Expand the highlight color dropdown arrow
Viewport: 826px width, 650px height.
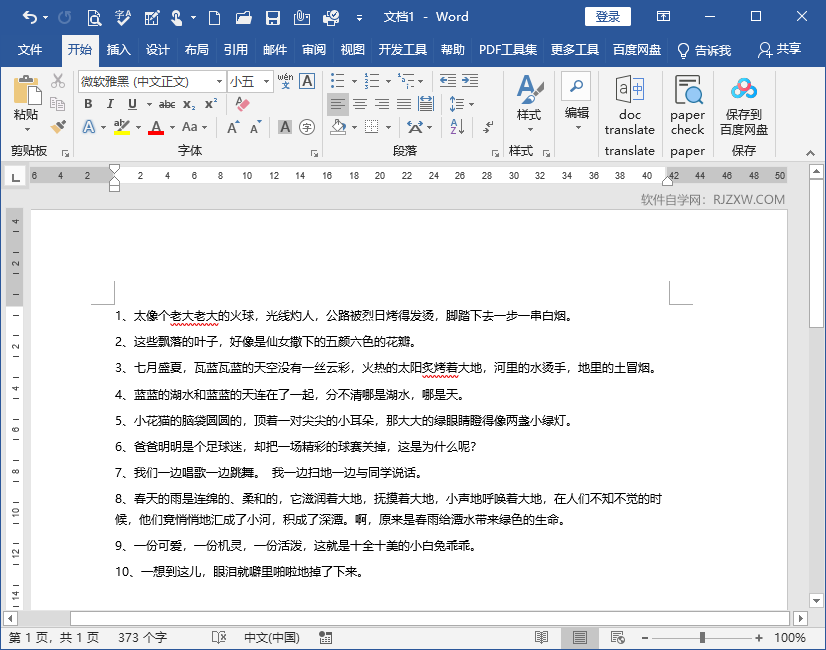[138, 126]
